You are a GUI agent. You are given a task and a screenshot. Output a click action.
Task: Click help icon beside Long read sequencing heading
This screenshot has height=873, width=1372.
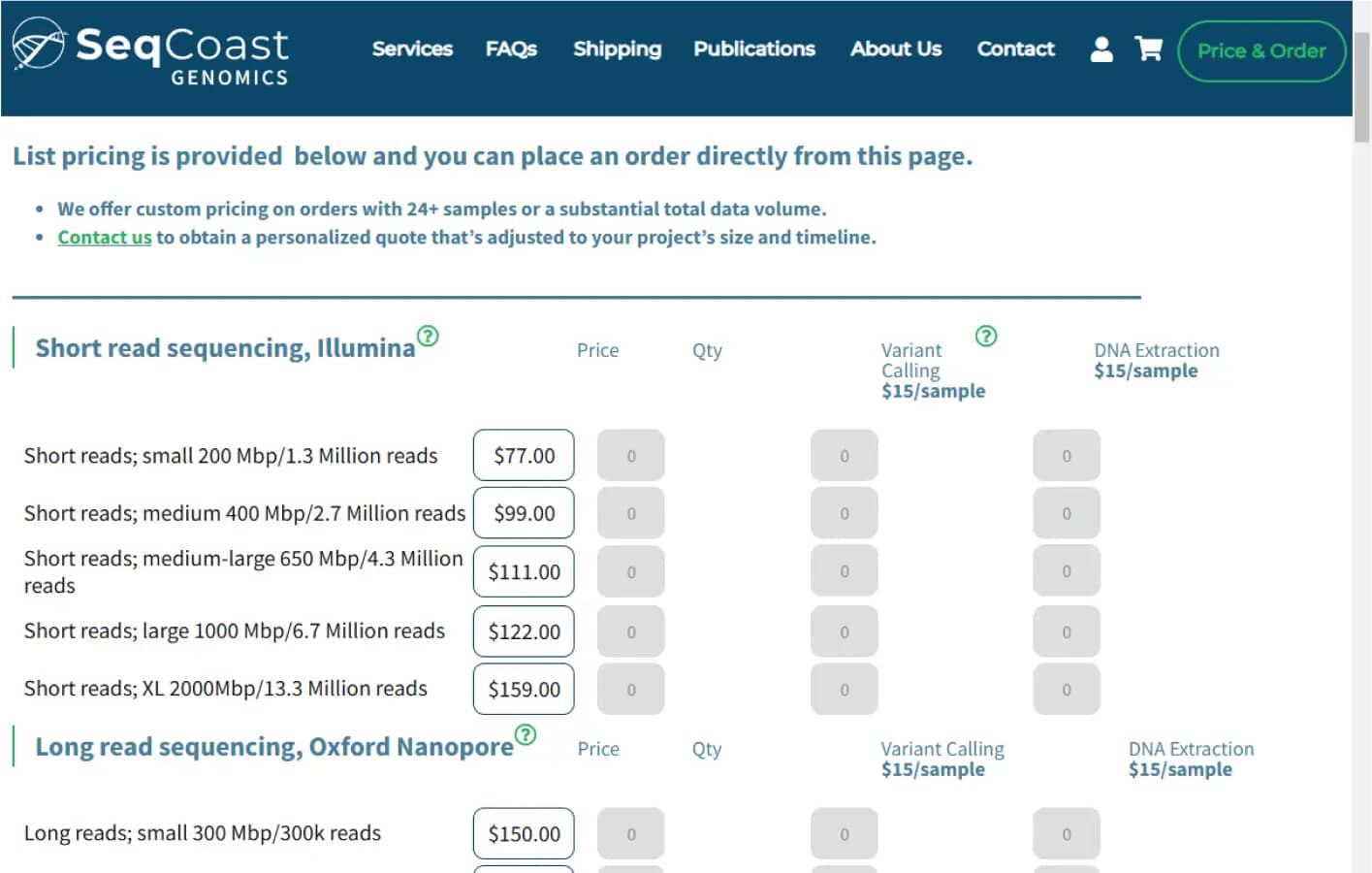(x=525, y=734)
